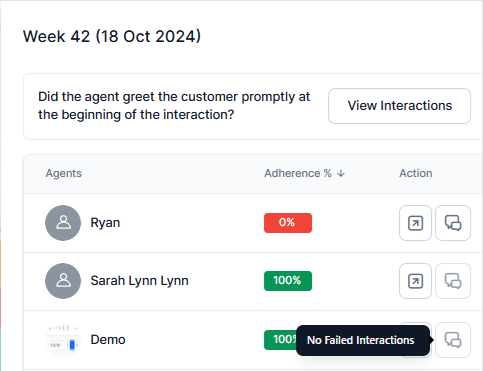Click Sarah Lynn Lynn's avatar icon
The width and height of the screenshot is (483, 371).
tap(63, 281)
